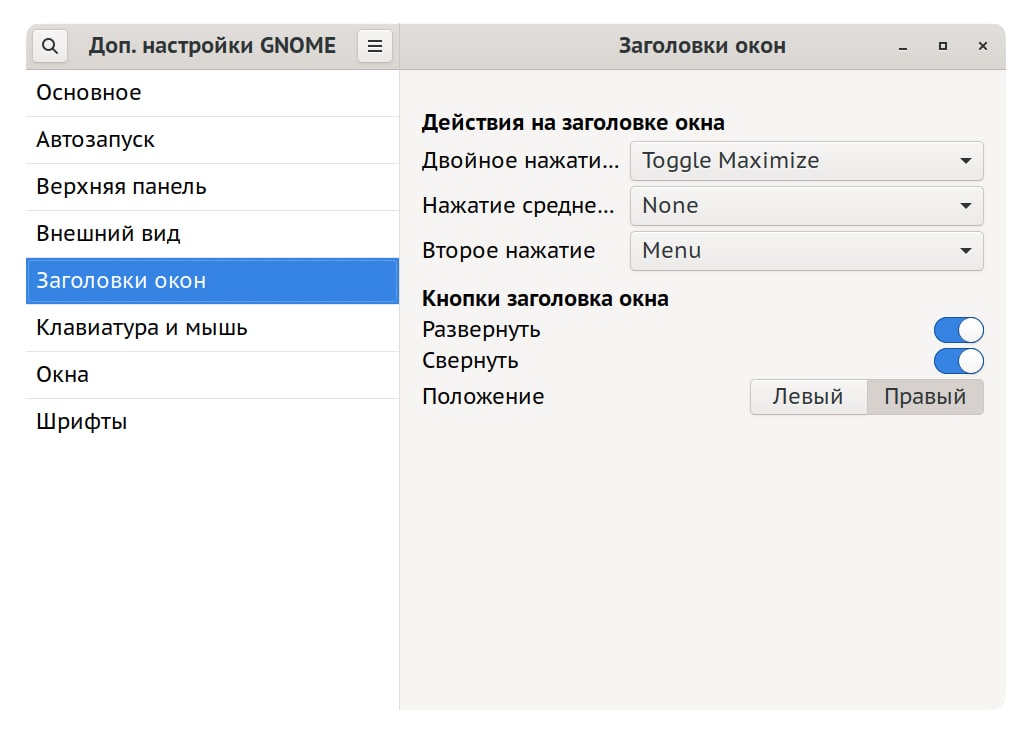Toggle the Развернуть switch

[958, 330]
